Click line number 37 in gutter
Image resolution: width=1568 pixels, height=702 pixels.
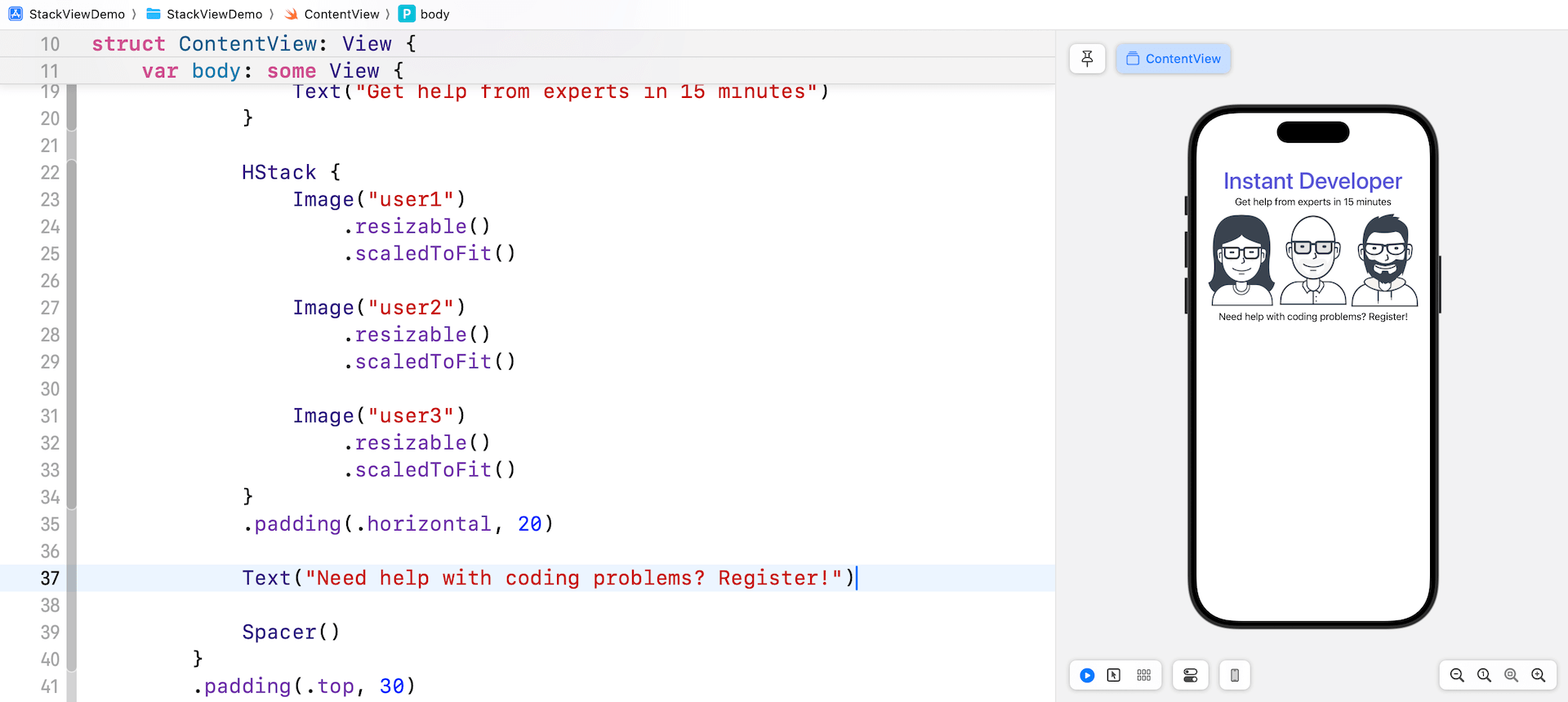coord(50,578)
